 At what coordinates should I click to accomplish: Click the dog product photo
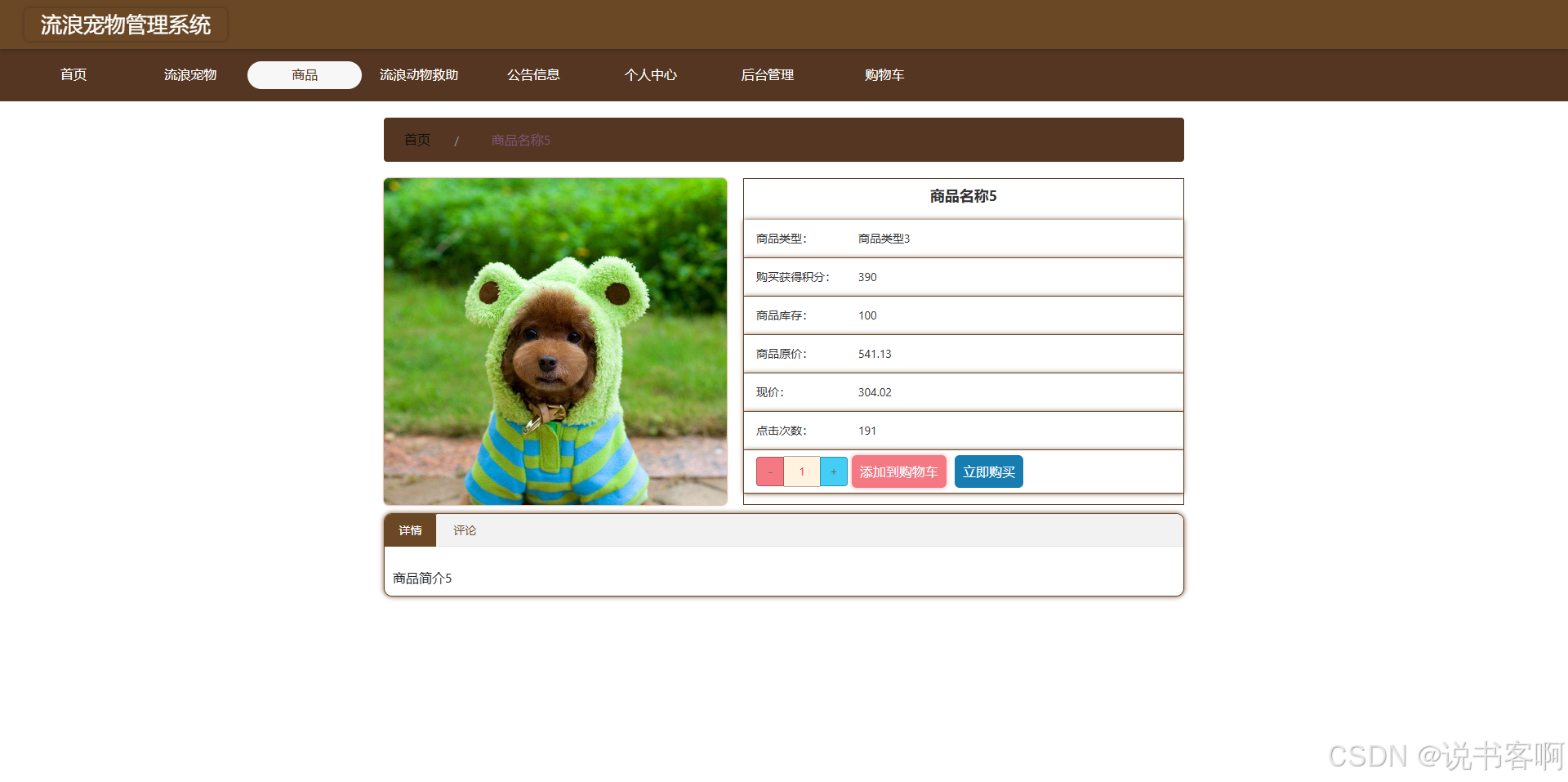click(555, 342)
